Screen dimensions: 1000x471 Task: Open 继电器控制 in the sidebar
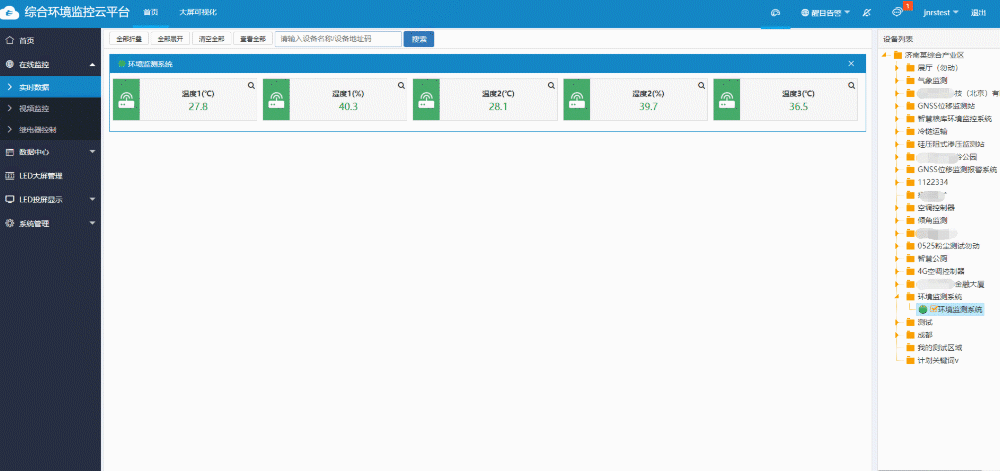(x=50, y=130)
